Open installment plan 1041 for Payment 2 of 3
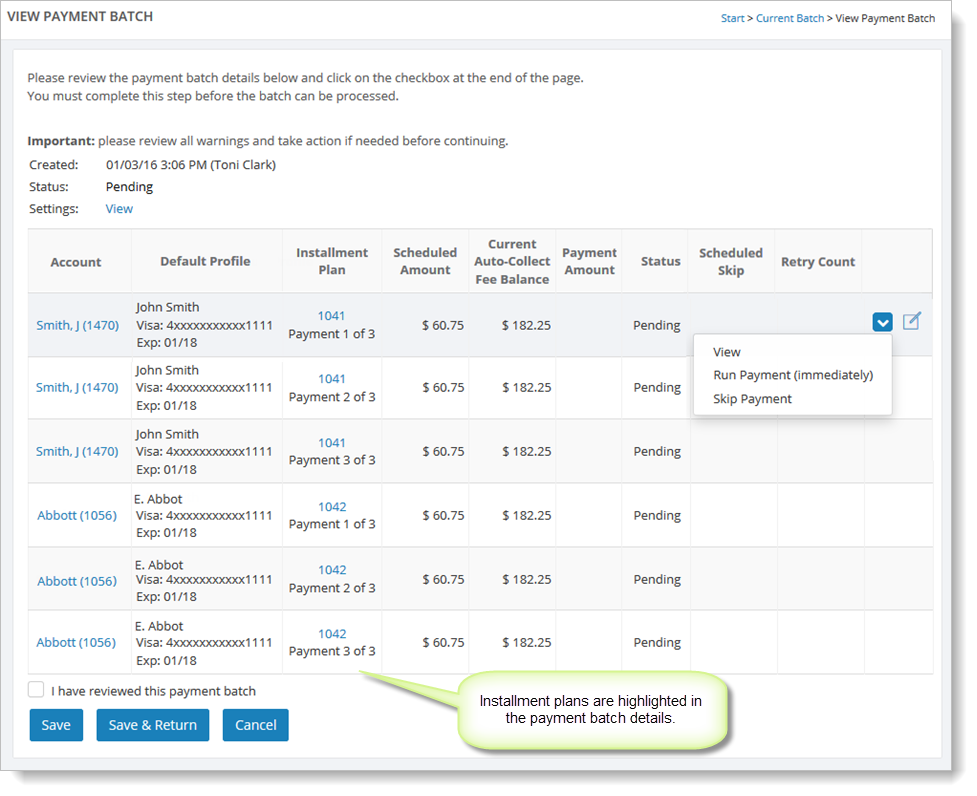 pyautogui.click(x=332, y=379)
